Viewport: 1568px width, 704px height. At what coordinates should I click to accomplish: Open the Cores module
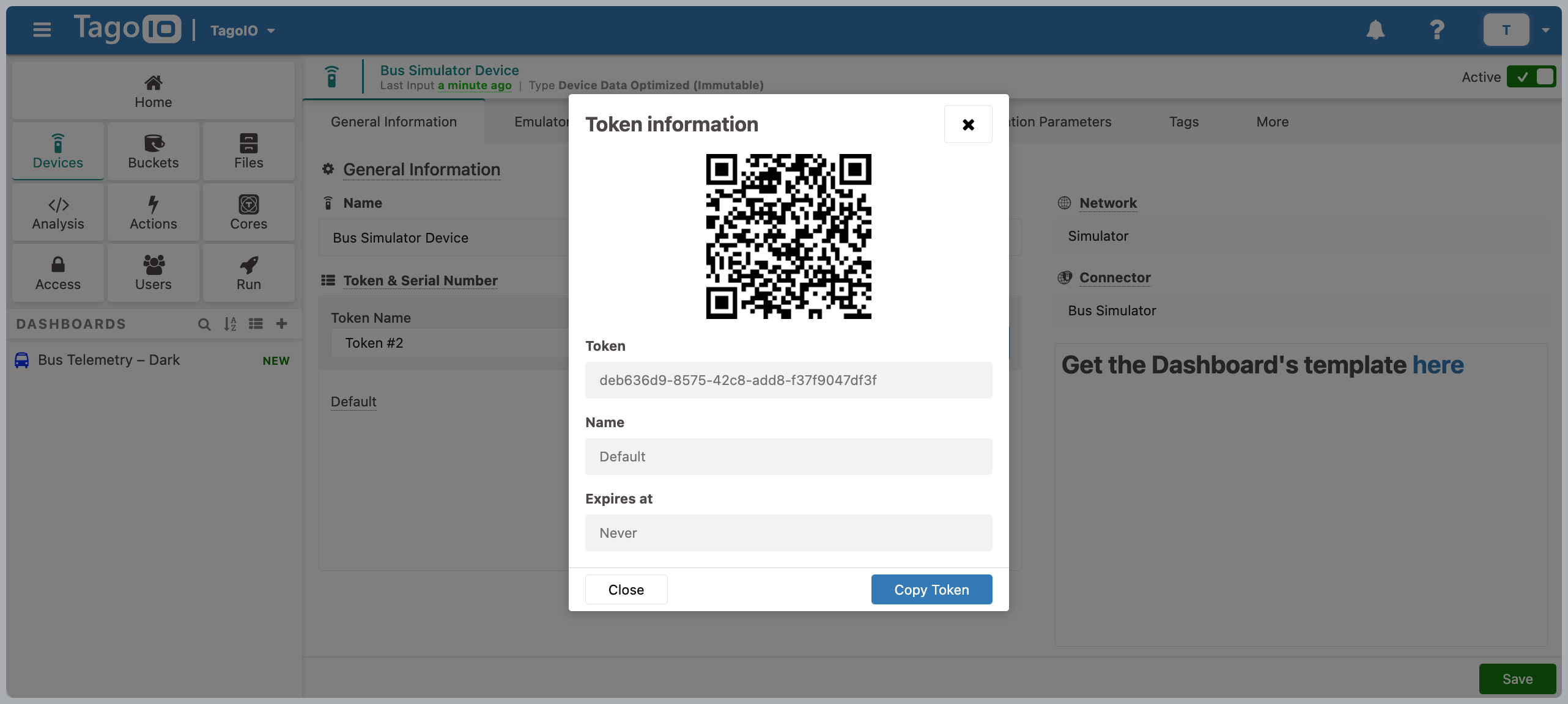[248, 212]
